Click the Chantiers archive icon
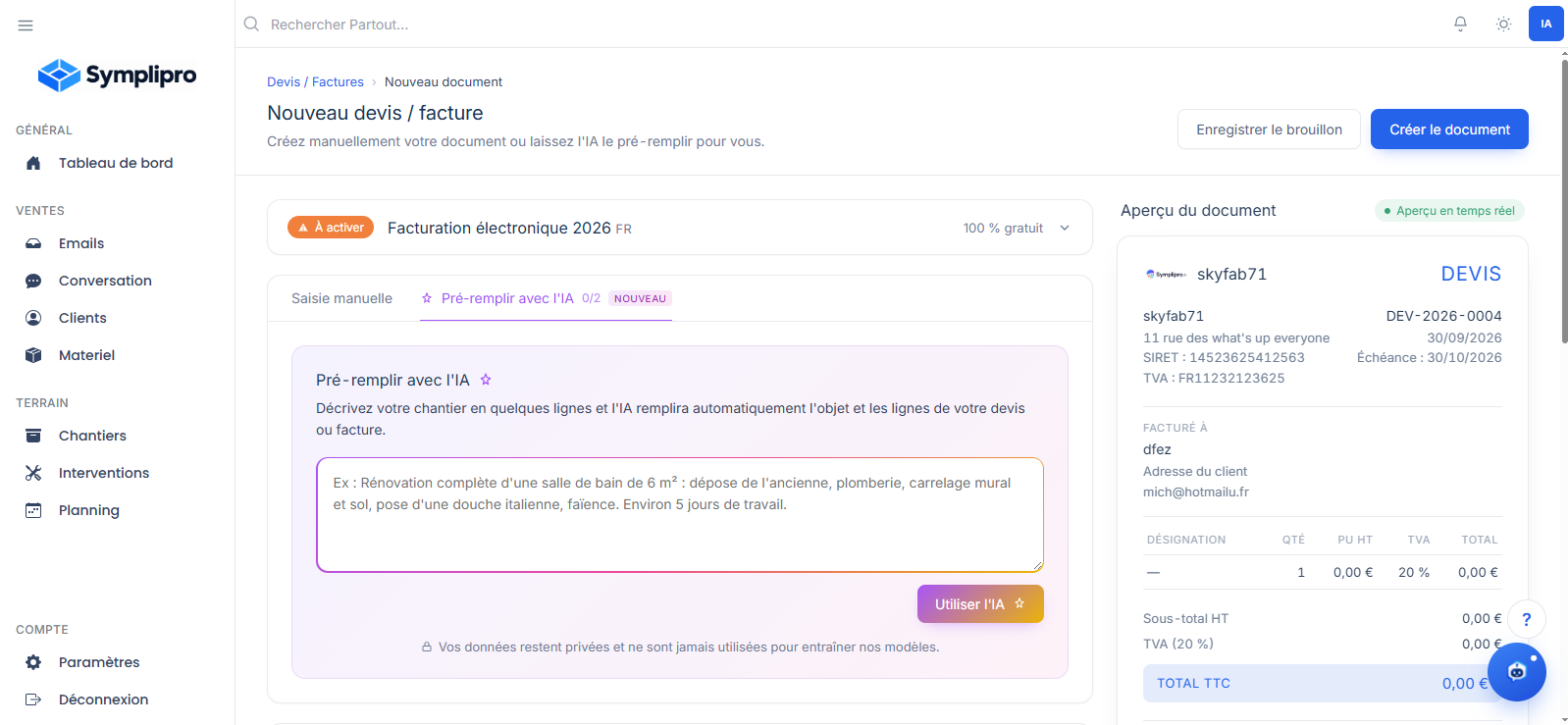This screenshot has height=725, width=1568. coord(33,436)
